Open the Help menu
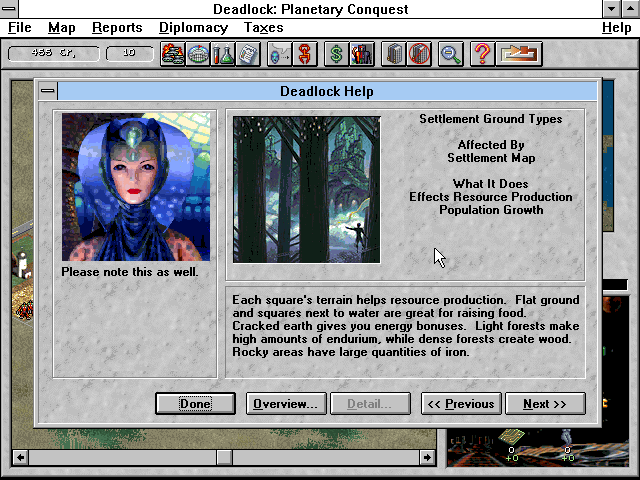 (617, 27)
